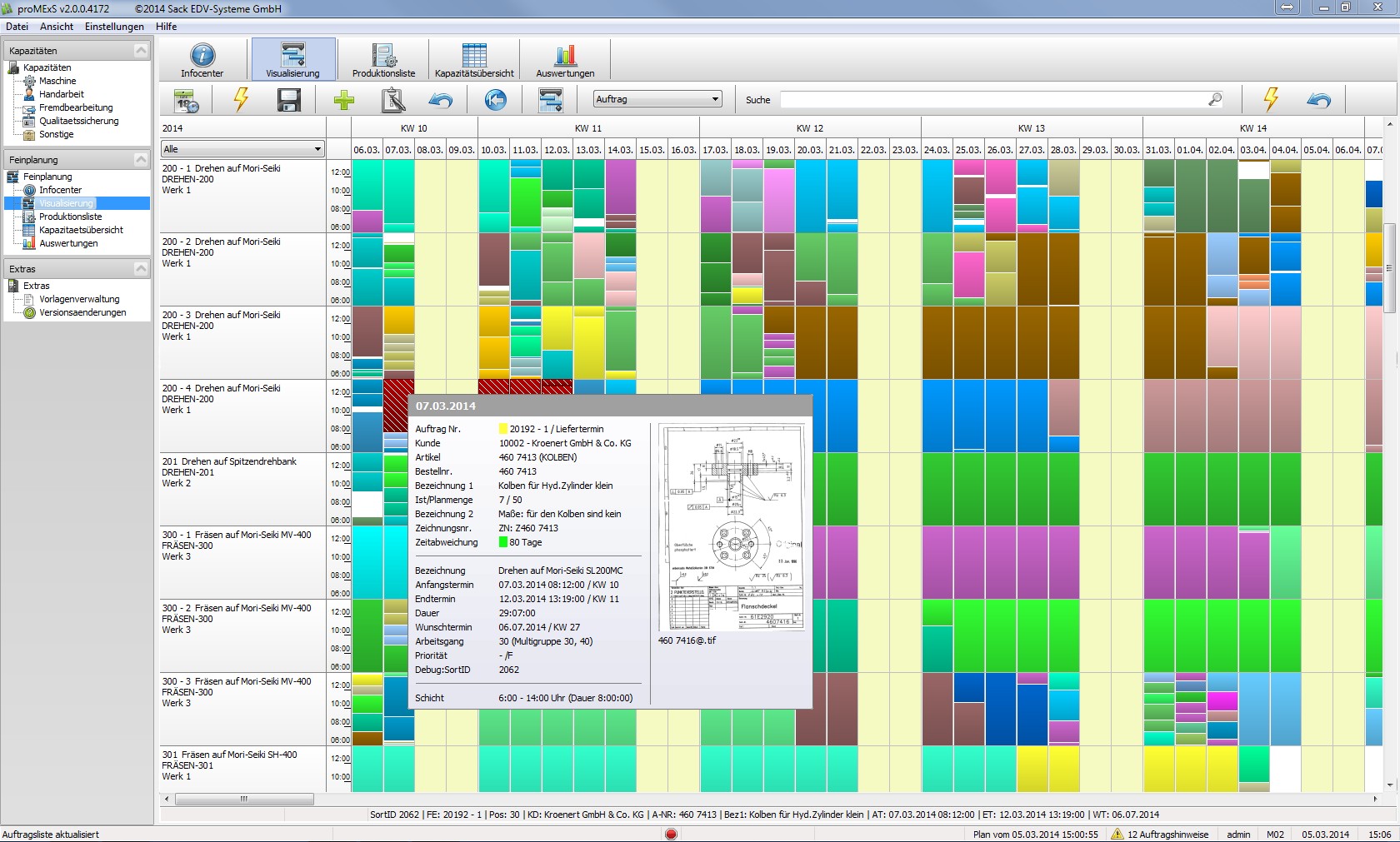Screen dimensions: 1400x842
Task: Click the KW 12 week header
Action: click(810, 128)
